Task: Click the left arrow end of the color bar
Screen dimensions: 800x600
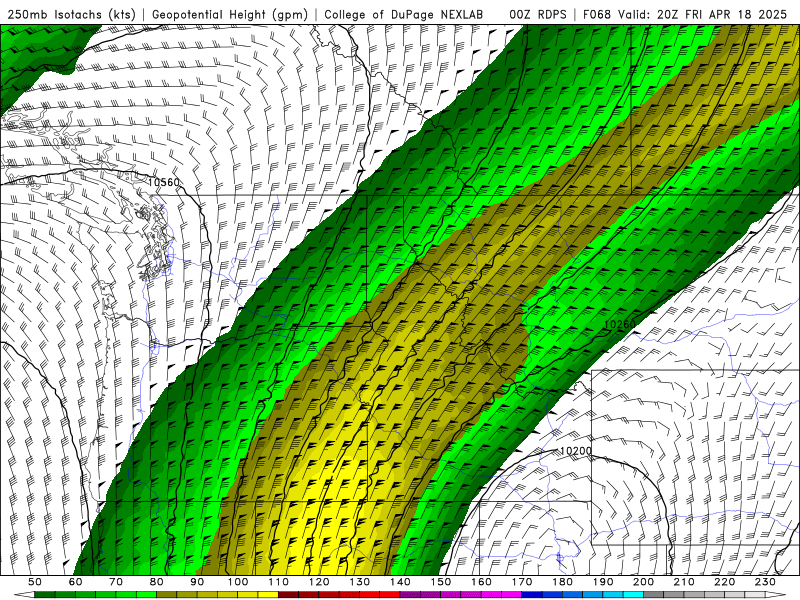Action: pos(24,595)
